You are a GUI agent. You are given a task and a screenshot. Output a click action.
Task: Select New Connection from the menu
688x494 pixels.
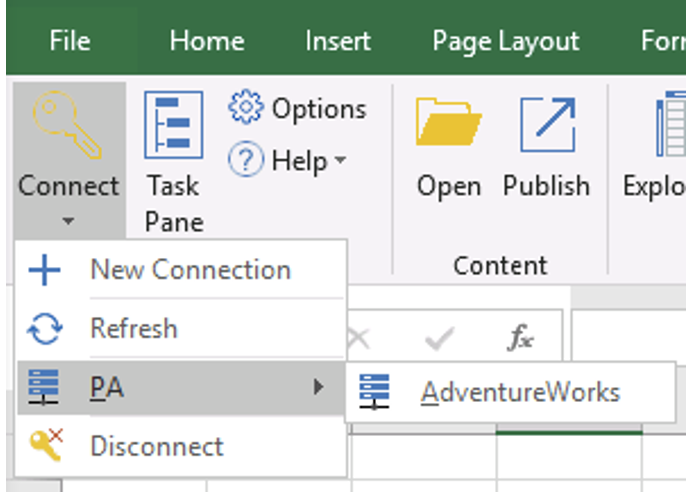tap(190, 270)
